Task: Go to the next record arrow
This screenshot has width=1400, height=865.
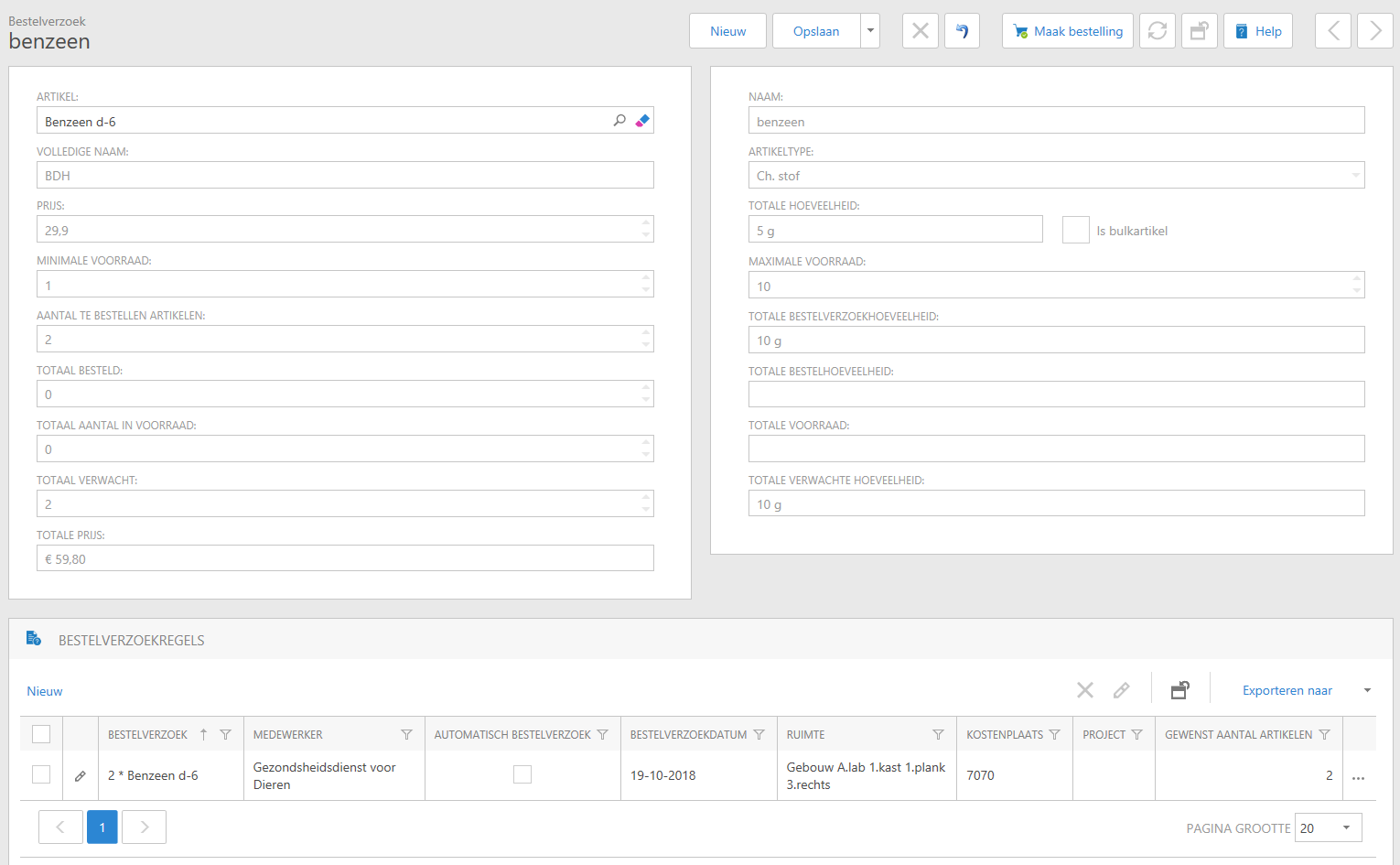Action: pos(1374,31)
